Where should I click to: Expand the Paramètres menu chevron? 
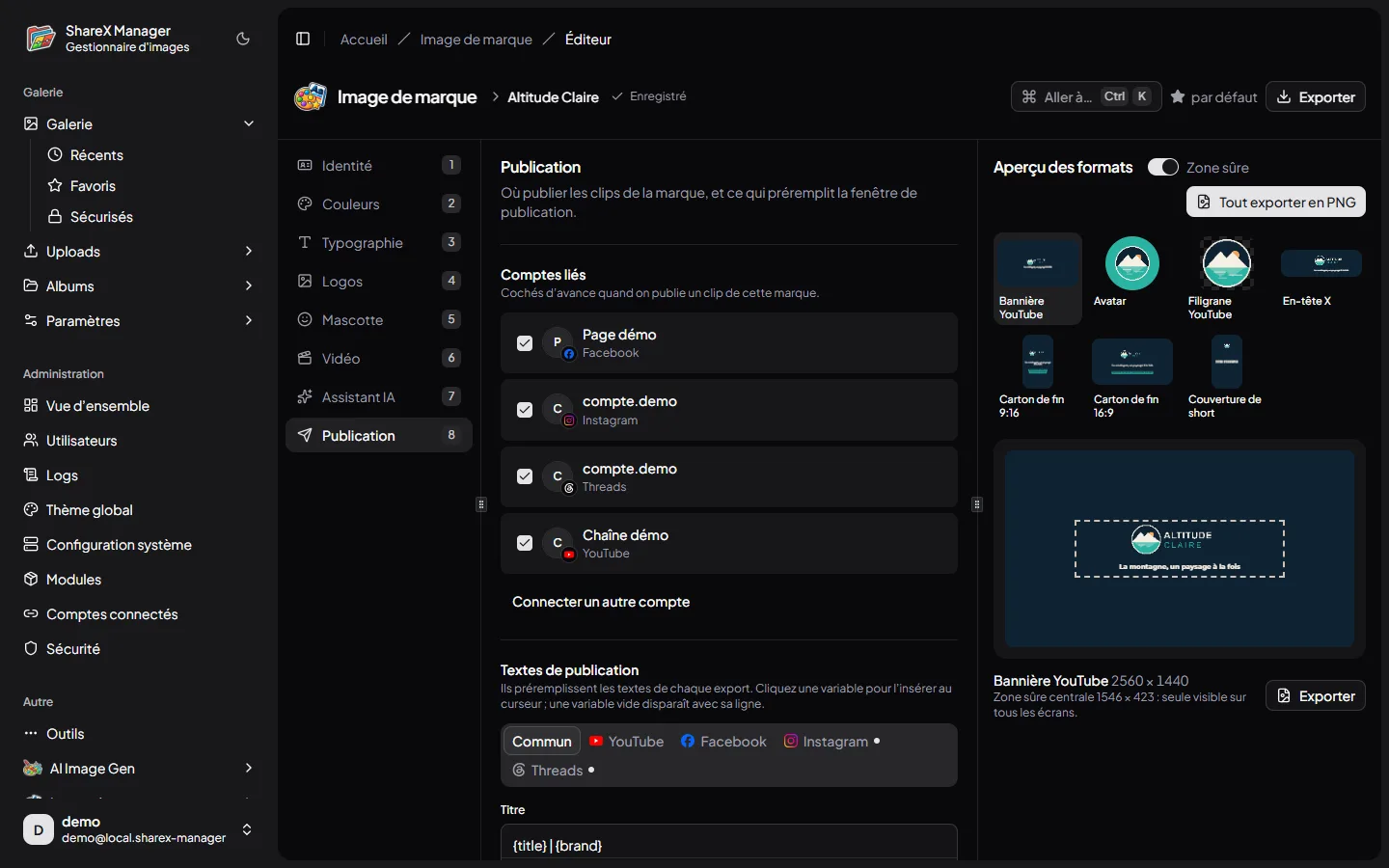[x=249, y=320]
